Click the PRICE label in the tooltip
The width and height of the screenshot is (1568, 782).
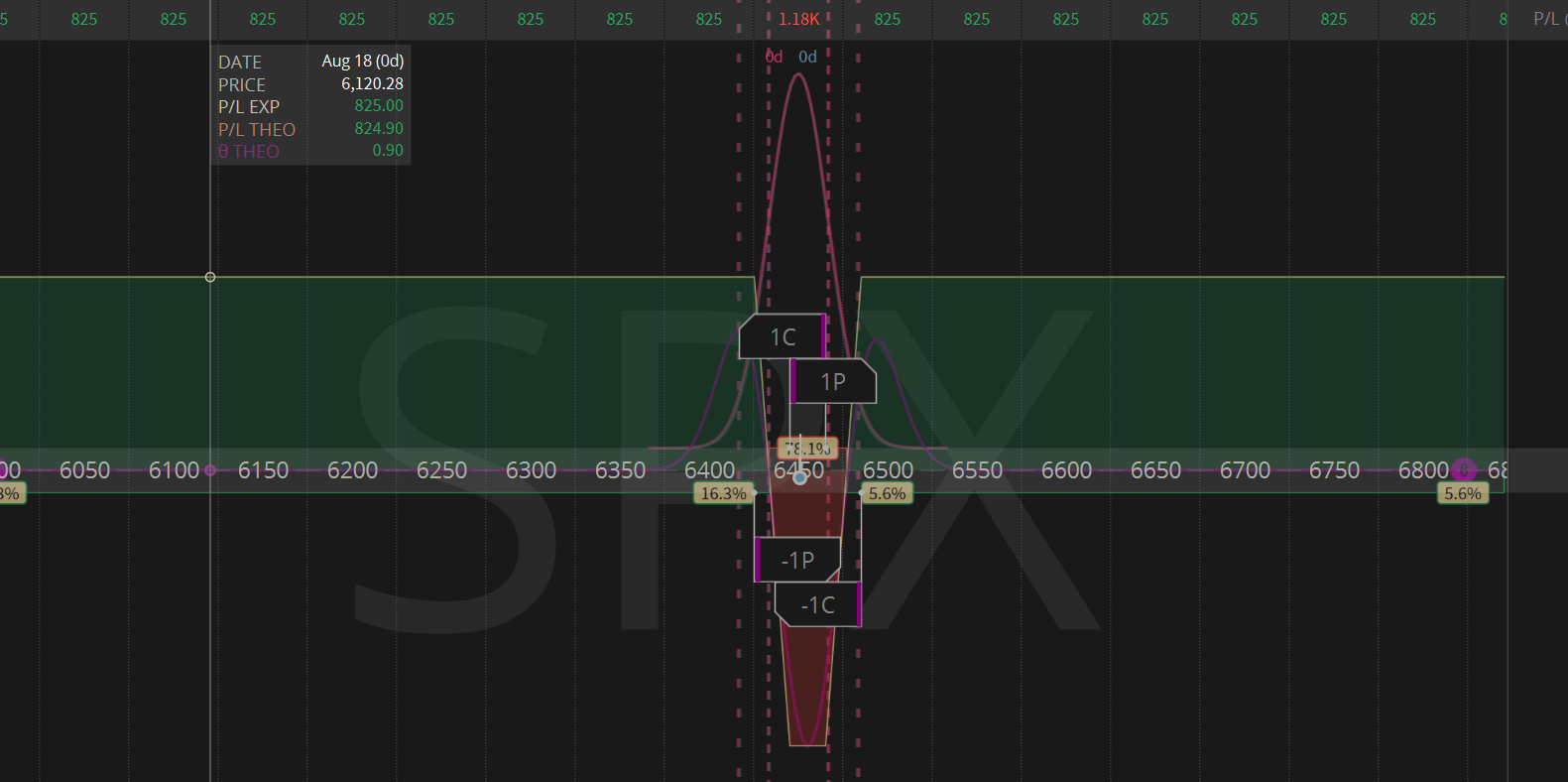pyautogui.click(x=242, y=84)
